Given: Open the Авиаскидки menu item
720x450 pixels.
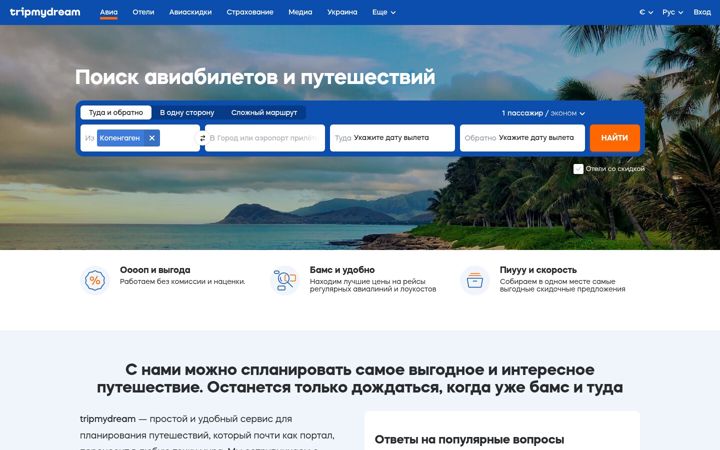Looking at the screenshot, I should click(x=190, y=12).
